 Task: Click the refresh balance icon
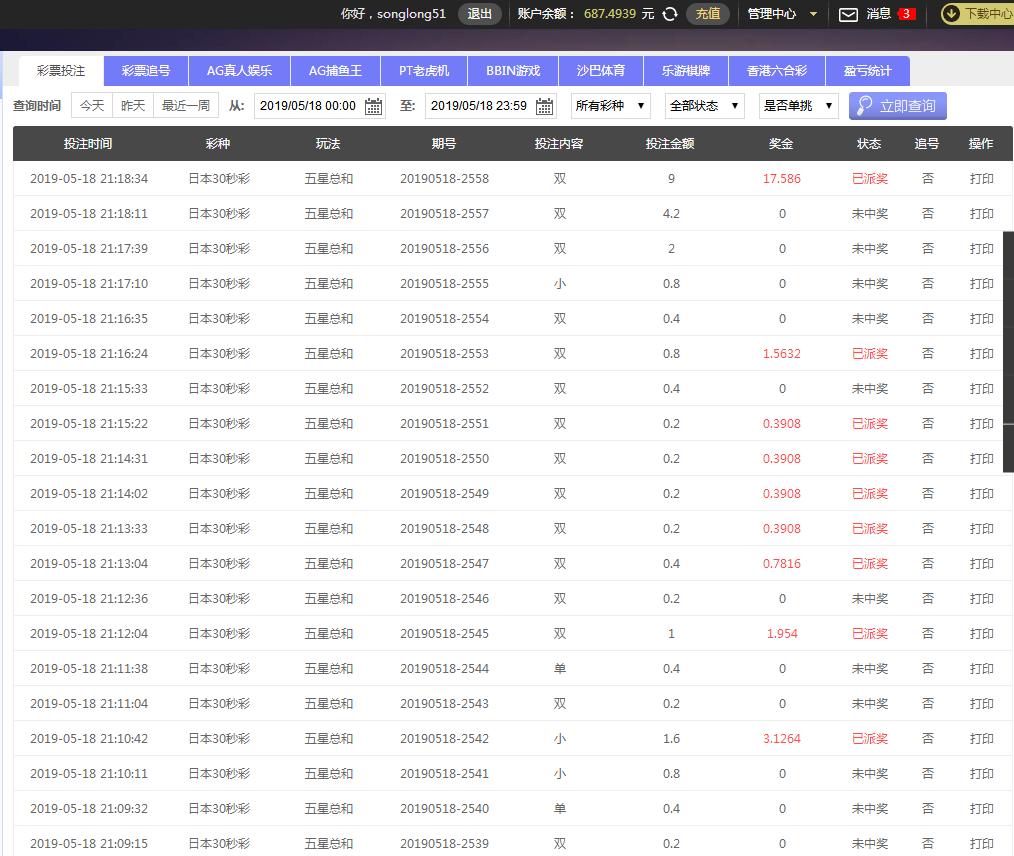click(x=670, y=14)
